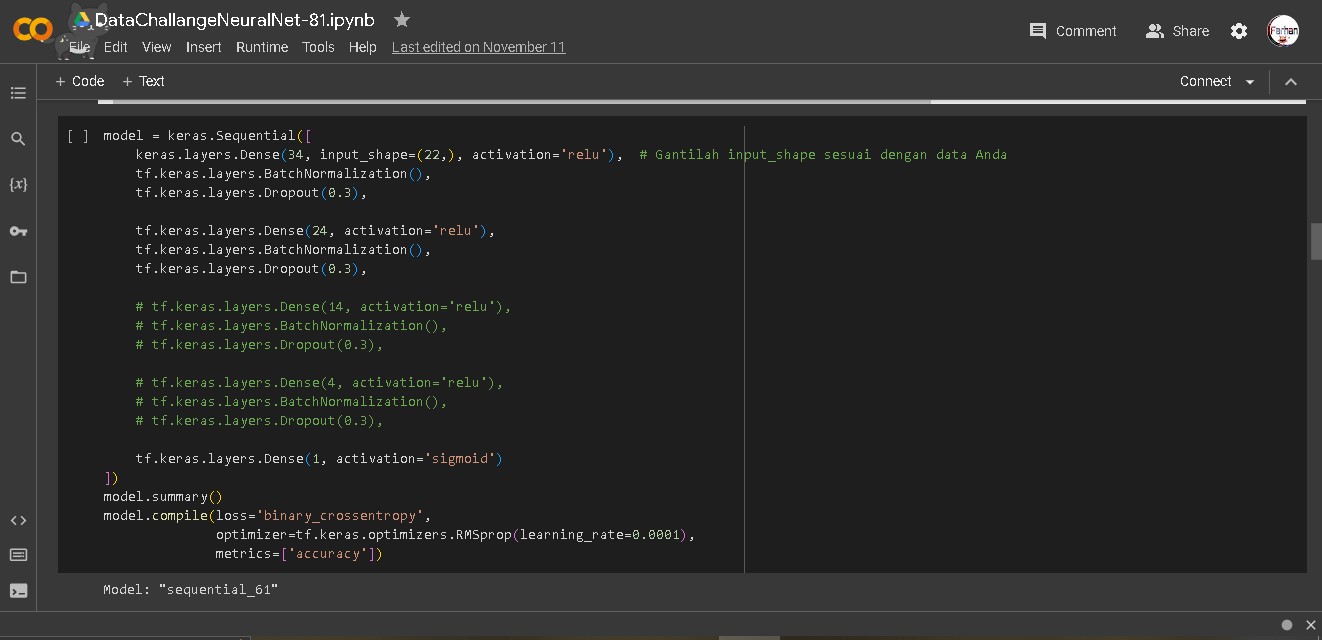Expand the Connect runtime dropdown arrow
This screenshot has width=1322, height=640.
point(1250,82)
